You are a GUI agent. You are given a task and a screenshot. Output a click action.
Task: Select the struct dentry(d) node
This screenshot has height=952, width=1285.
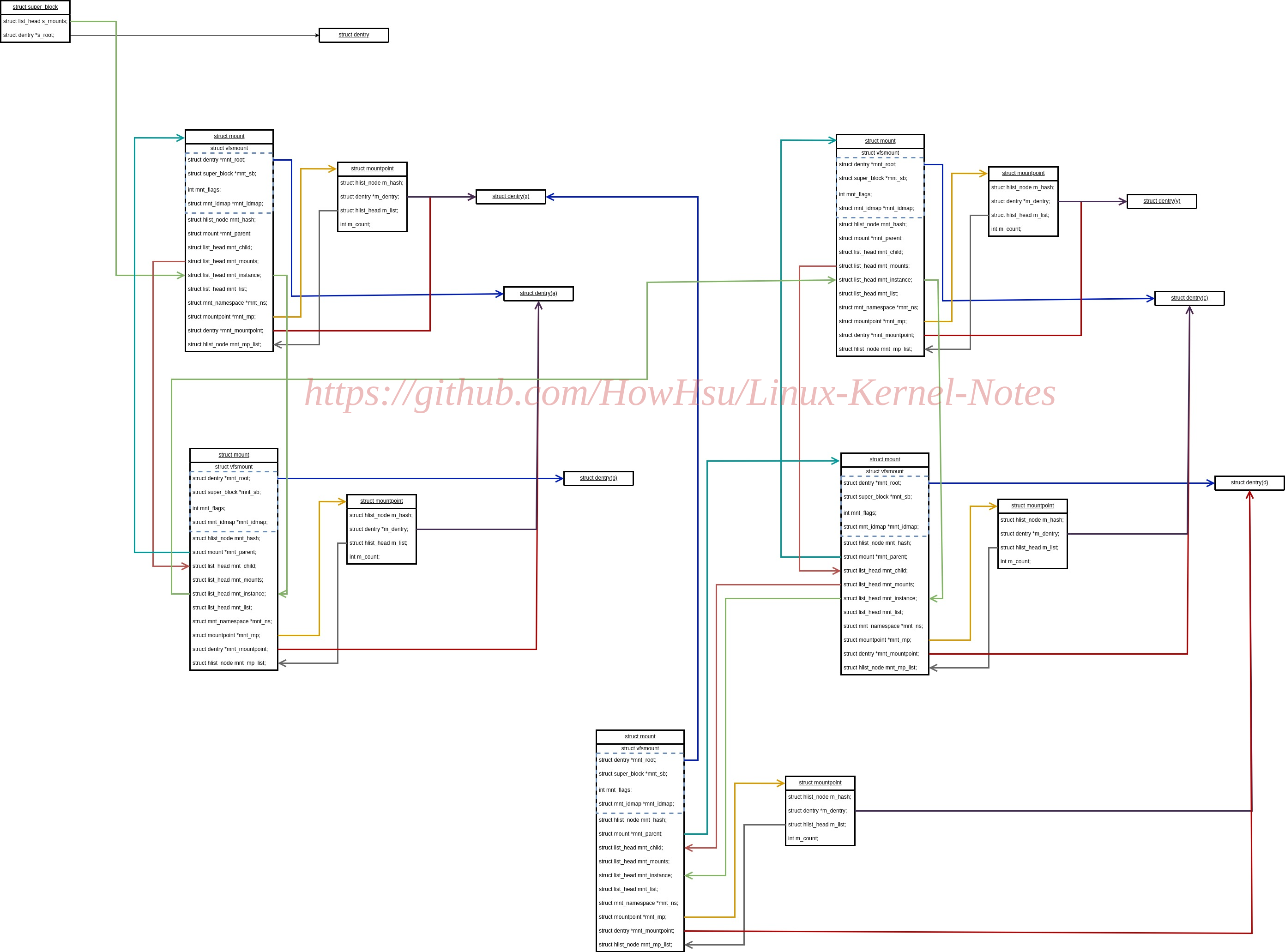coord(1249,483)
